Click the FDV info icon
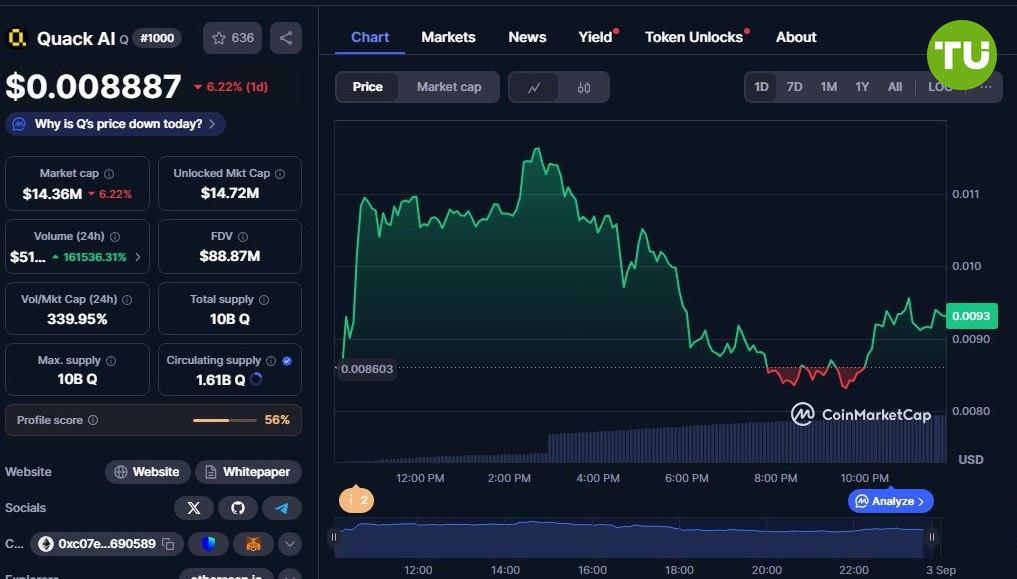This screenshot has width=1017, height=579. coord(243,237)
